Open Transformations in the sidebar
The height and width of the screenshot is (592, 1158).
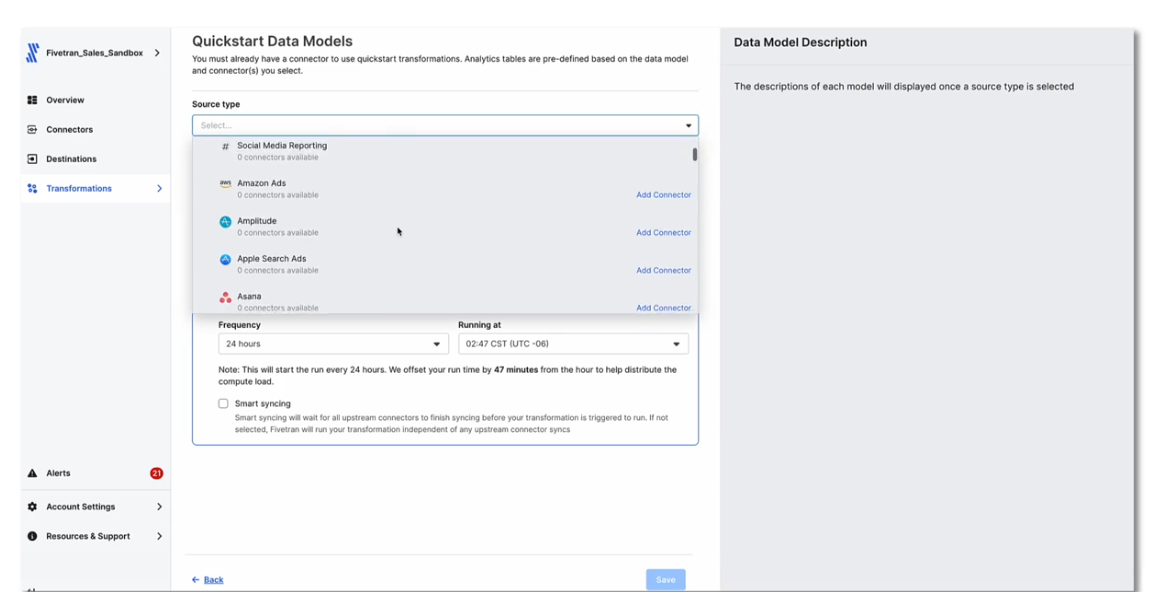[79, 188]
